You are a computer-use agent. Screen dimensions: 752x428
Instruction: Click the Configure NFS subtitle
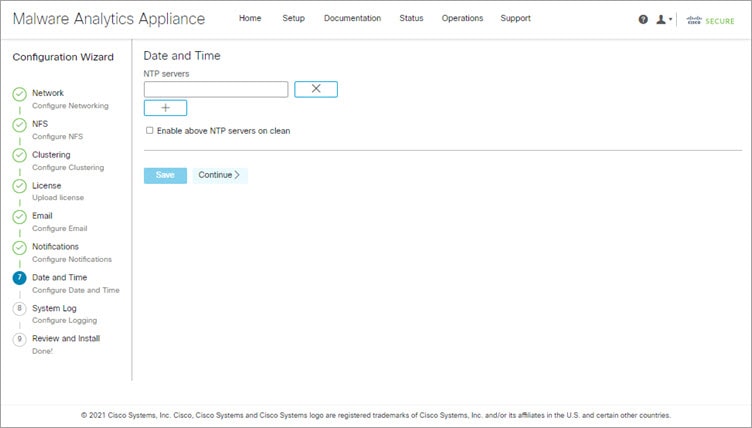(x=58, y=136)
